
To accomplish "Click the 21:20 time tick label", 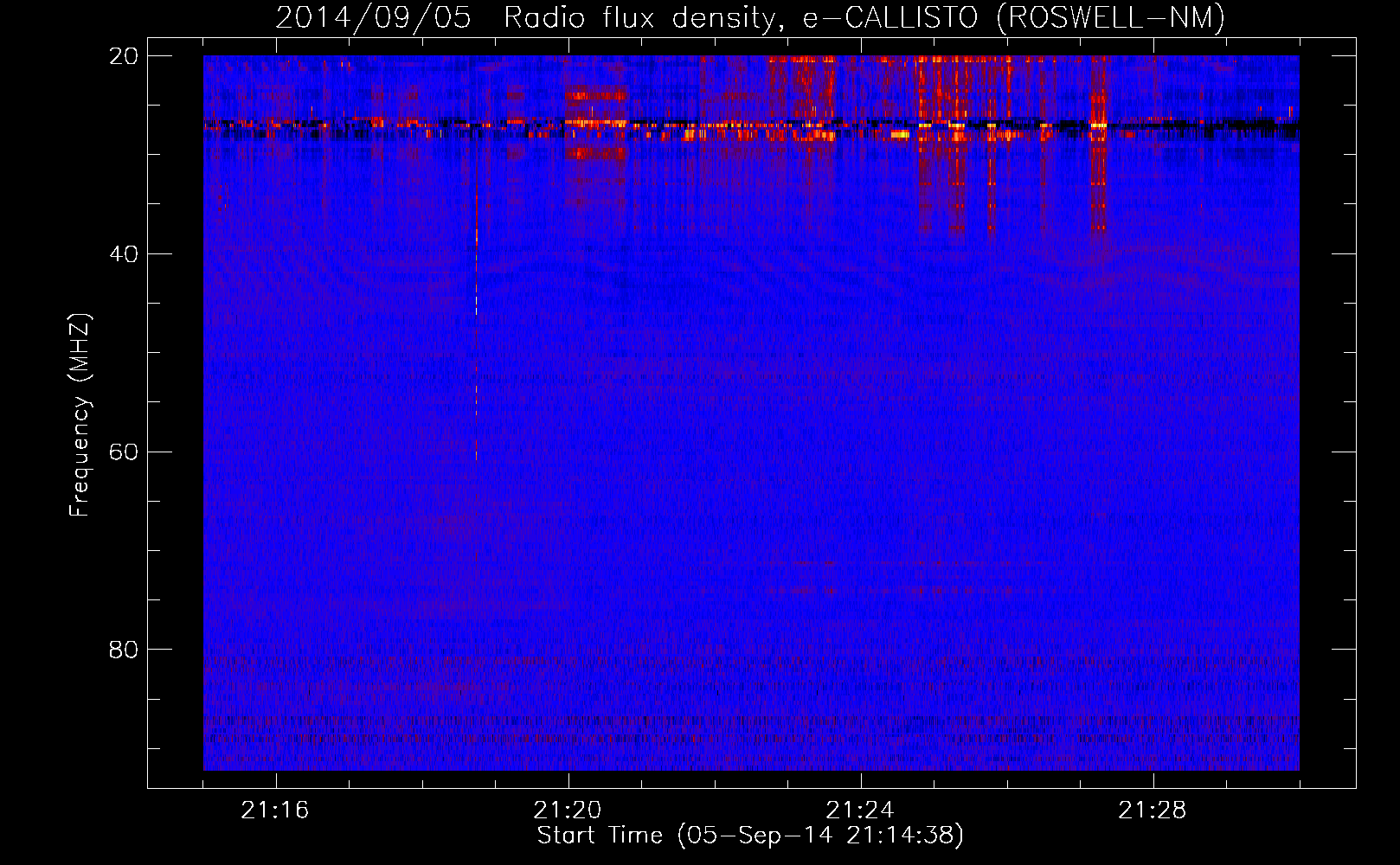I will (568, 811).
